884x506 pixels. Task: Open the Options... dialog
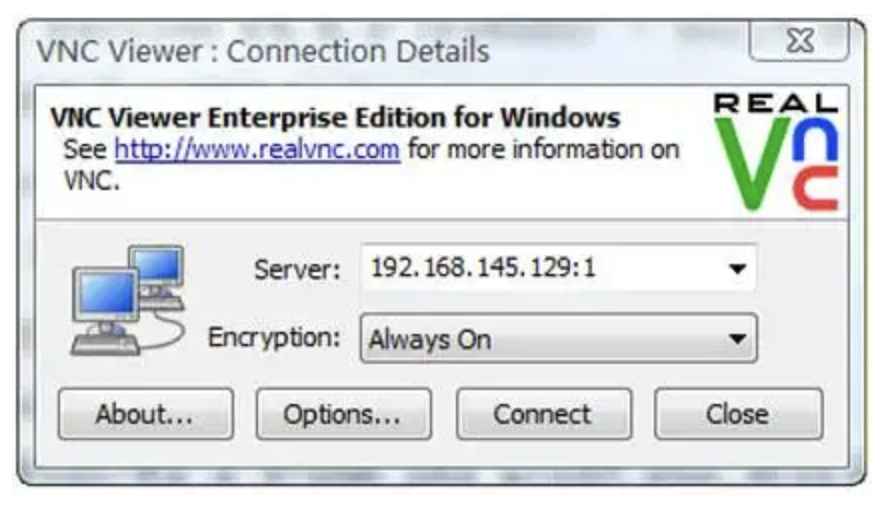click(343, 414)
